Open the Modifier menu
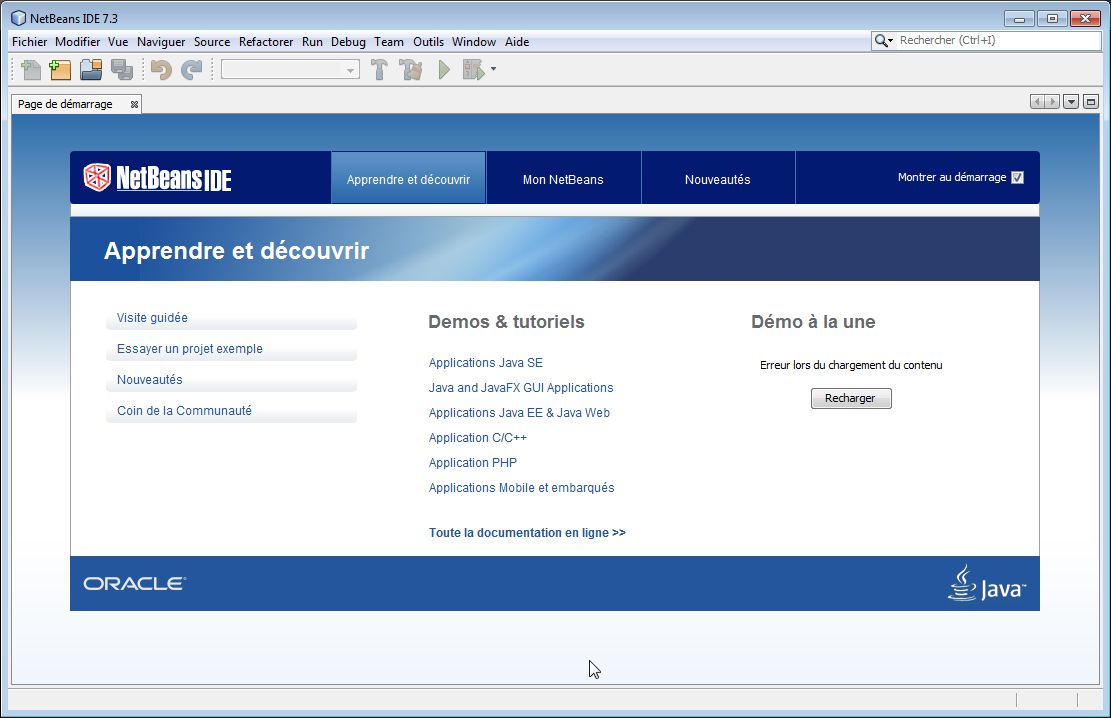This screenshot has height=718, width=1111. [x=77, y=42]
